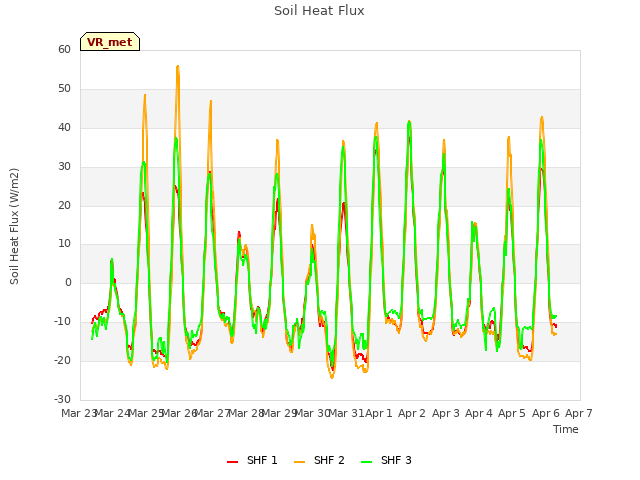
Task: Click the 30 y-axis tick label
Action: coord(64,167)
